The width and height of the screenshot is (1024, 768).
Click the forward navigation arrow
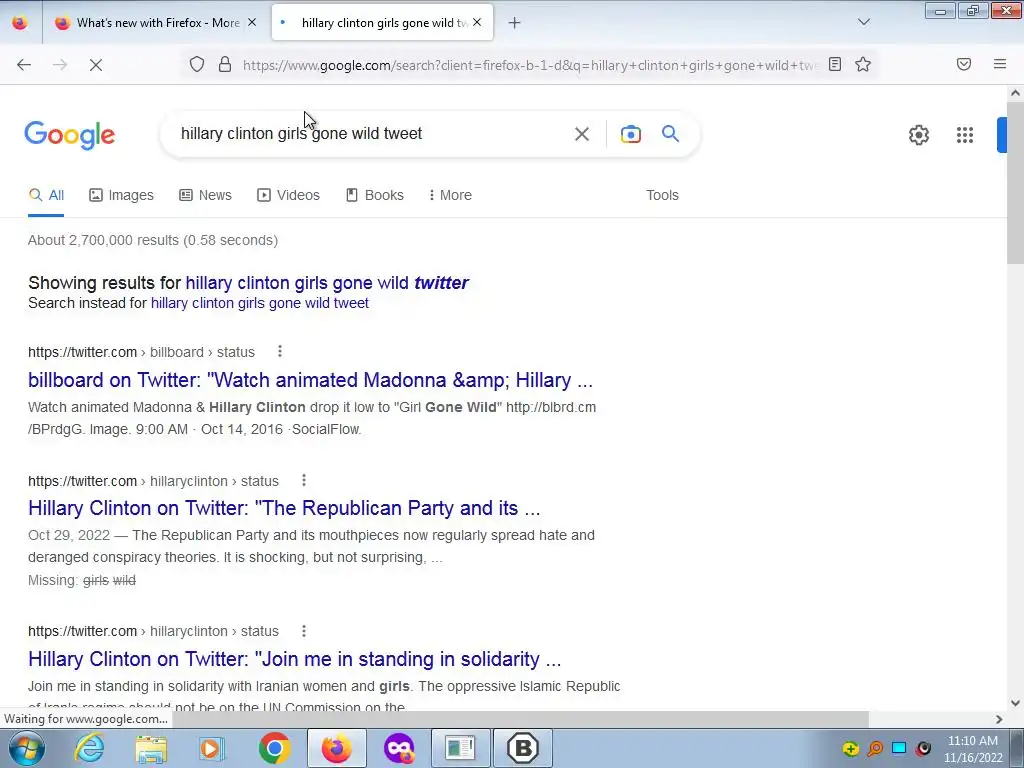tap(60, 64)
